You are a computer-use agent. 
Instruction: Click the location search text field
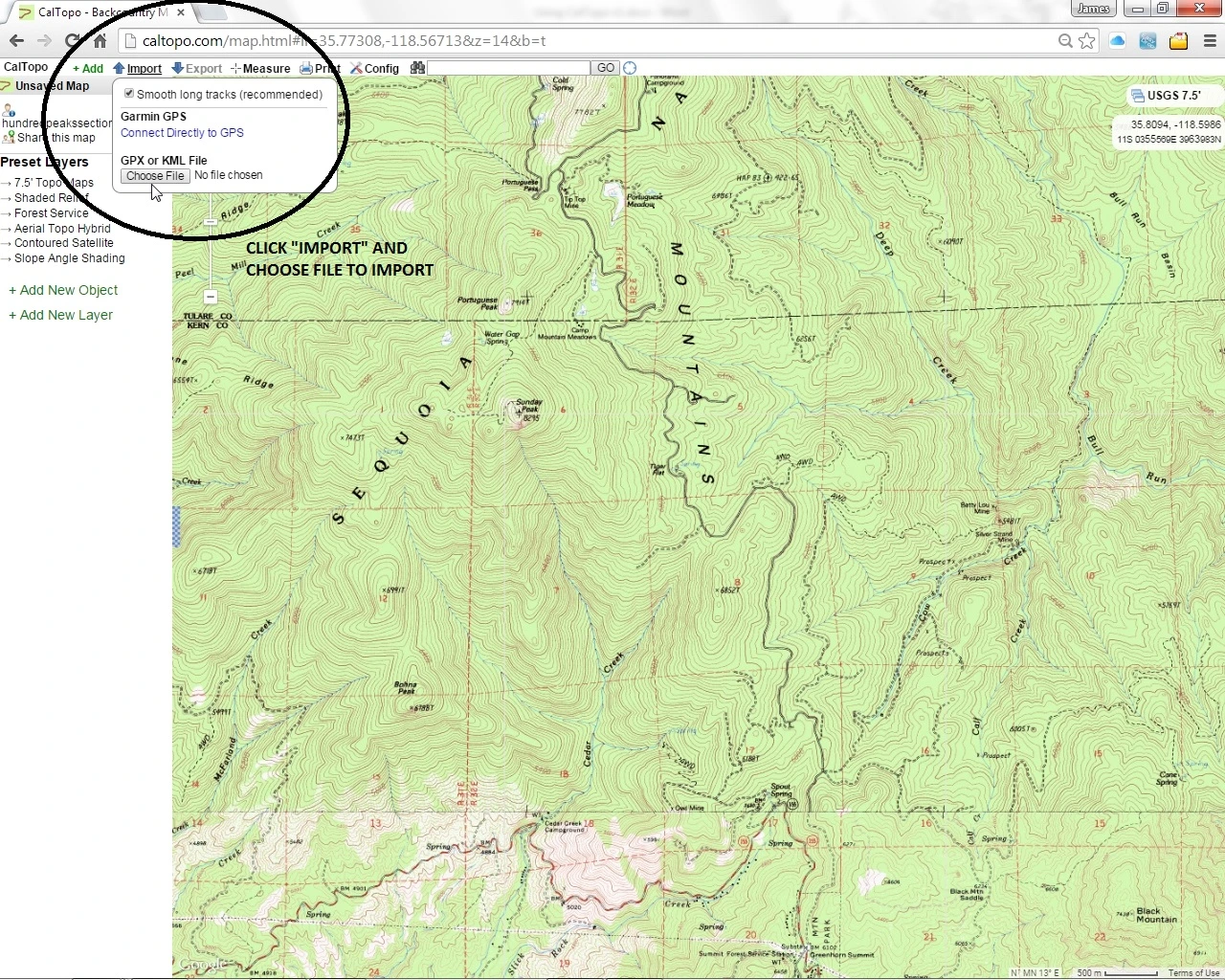tap(508, 68)
